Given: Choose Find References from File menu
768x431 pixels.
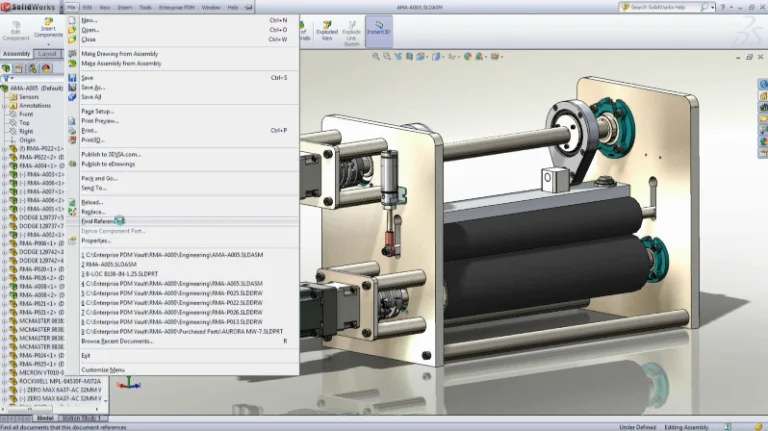Looking at the screenshot, I should pos(102,221).
